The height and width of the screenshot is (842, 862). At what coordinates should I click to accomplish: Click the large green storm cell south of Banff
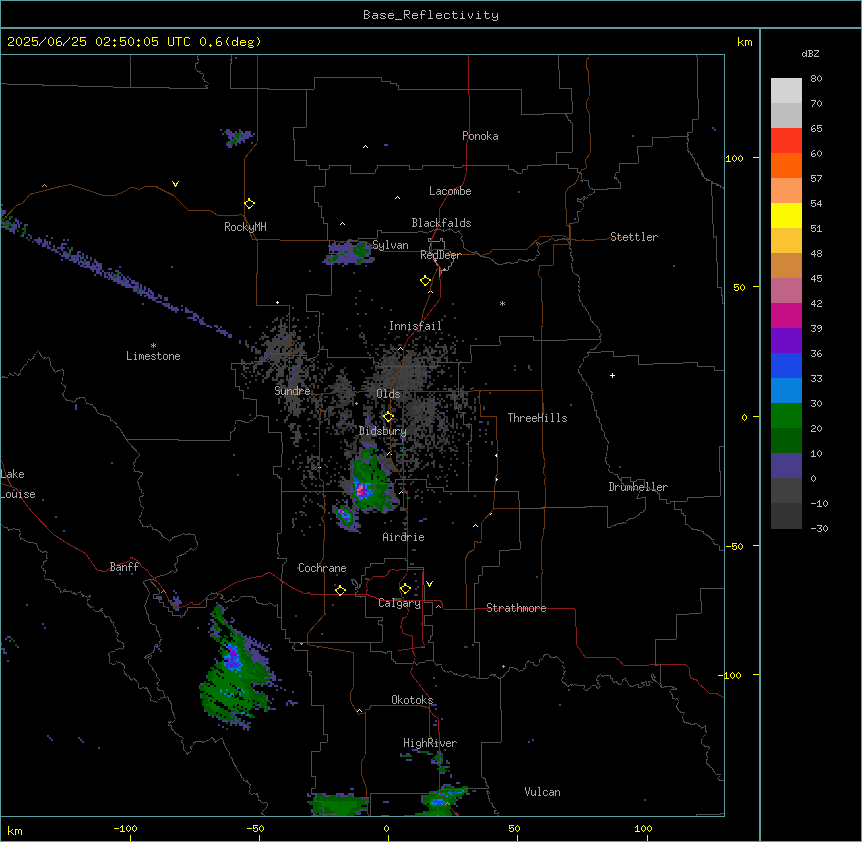[x=236, y=673]
